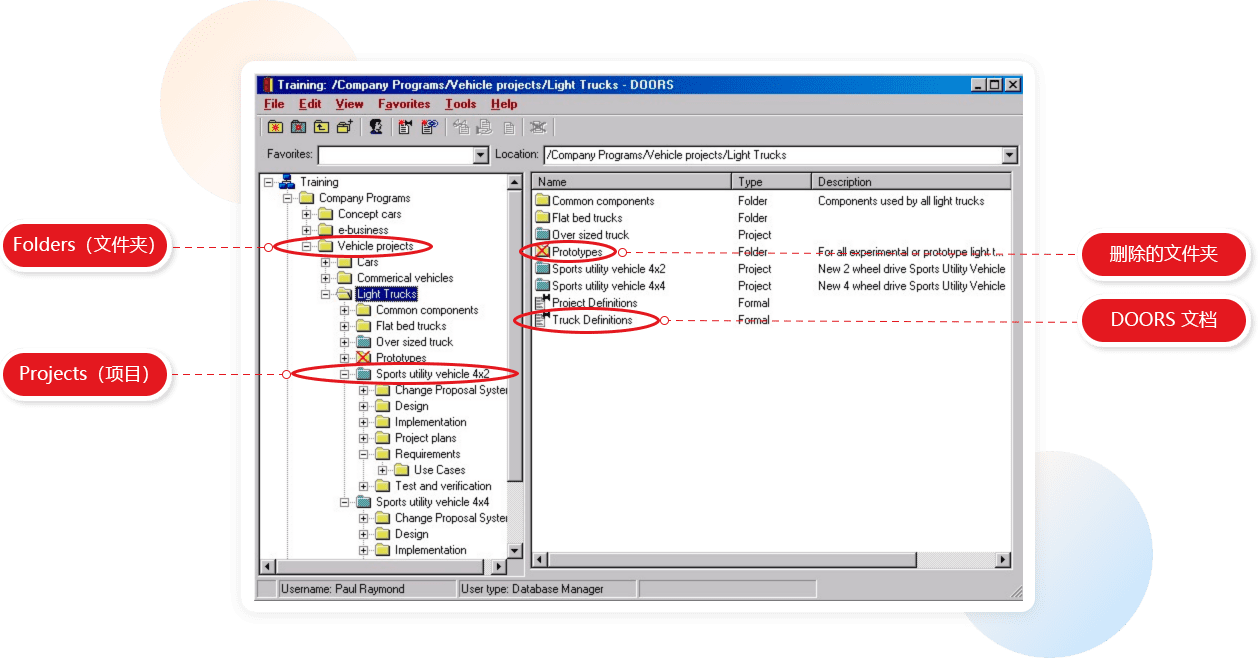Click the Type column header
Screen dimensions: 1258x658
[750, 182]
